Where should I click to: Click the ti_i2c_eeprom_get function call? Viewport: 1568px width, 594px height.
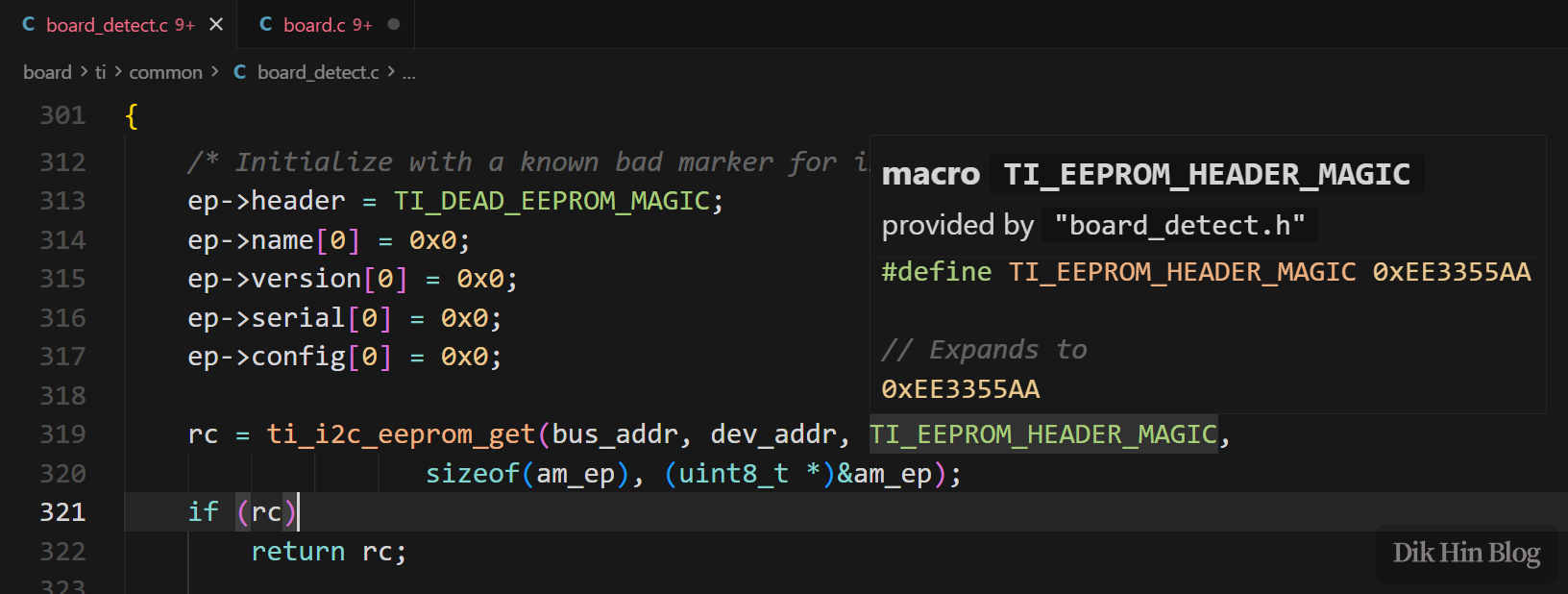[x=400, y=434]
